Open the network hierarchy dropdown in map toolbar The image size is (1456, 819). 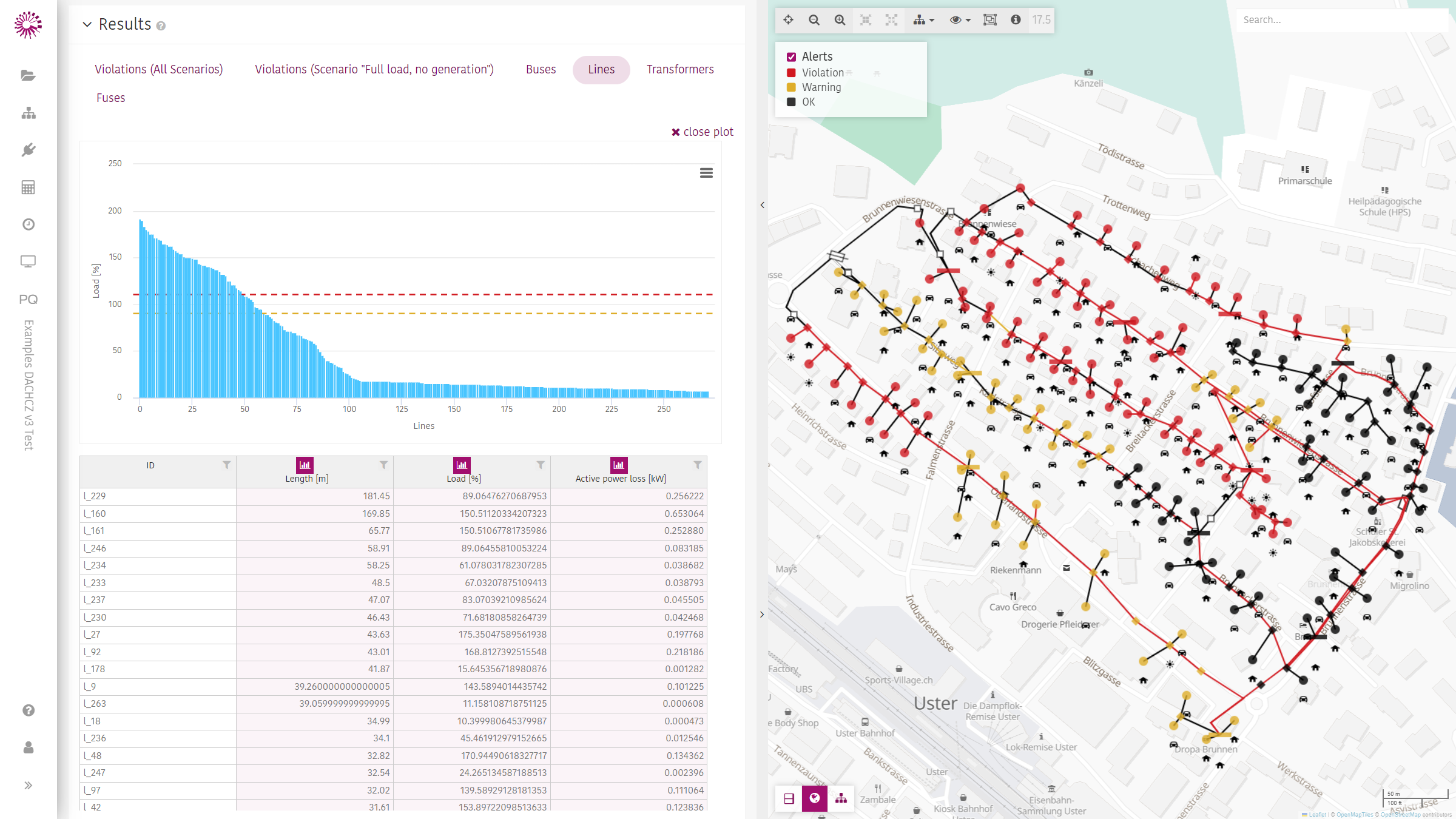click(x=923, y=20)
